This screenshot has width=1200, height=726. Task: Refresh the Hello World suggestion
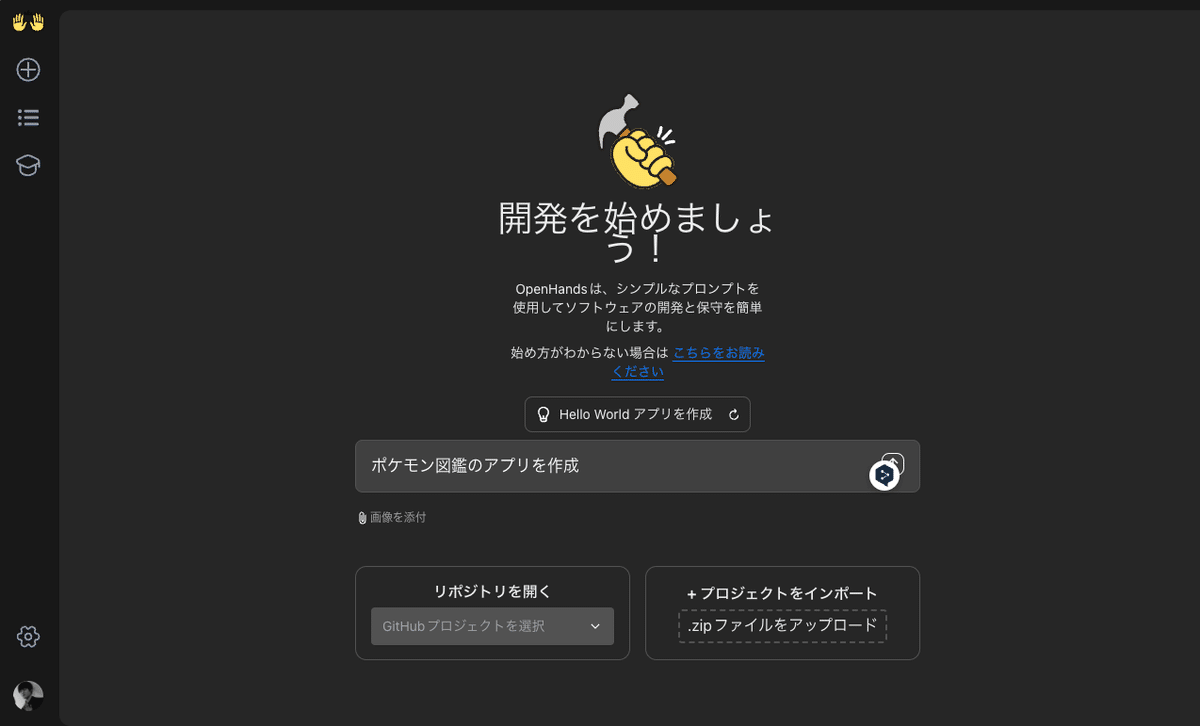734,414
